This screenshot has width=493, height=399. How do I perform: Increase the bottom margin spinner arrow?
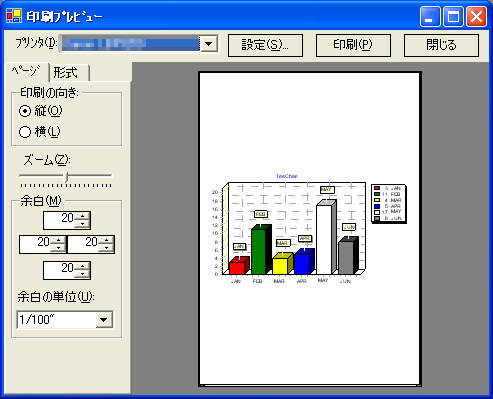tap(82, 266)
